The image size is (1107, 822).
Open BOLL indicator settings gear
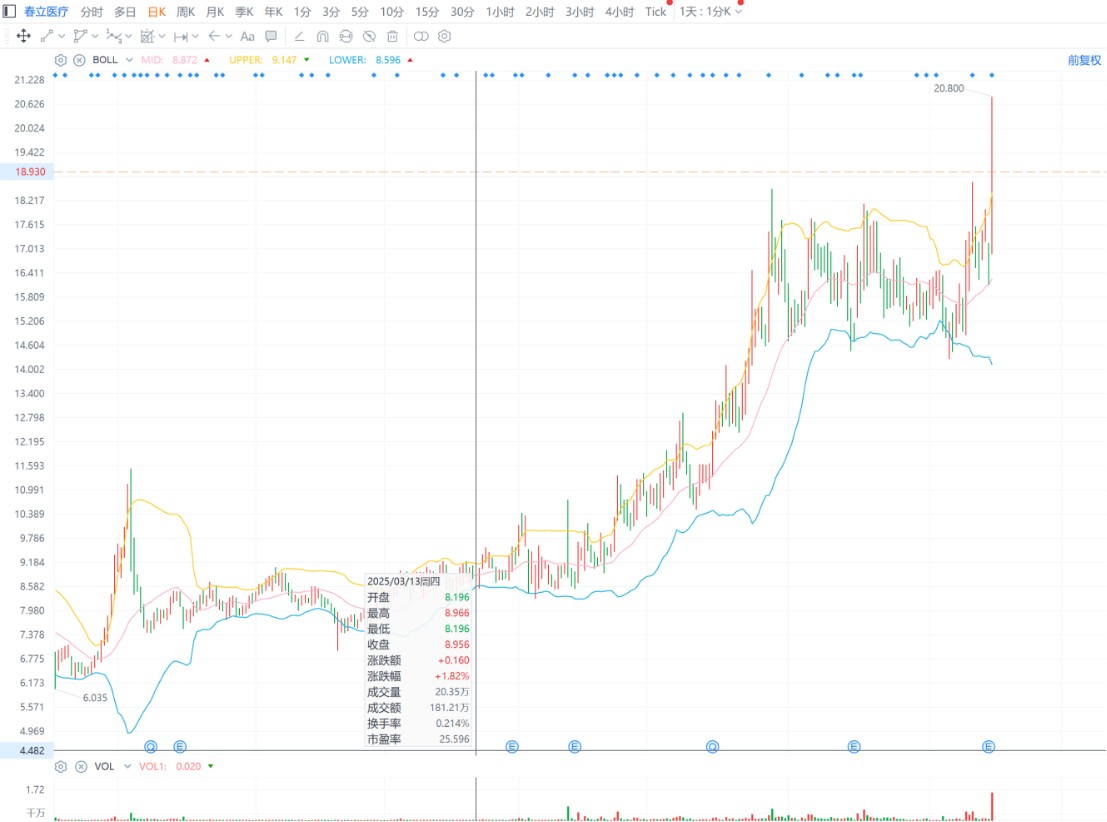(x=61, y=60)
